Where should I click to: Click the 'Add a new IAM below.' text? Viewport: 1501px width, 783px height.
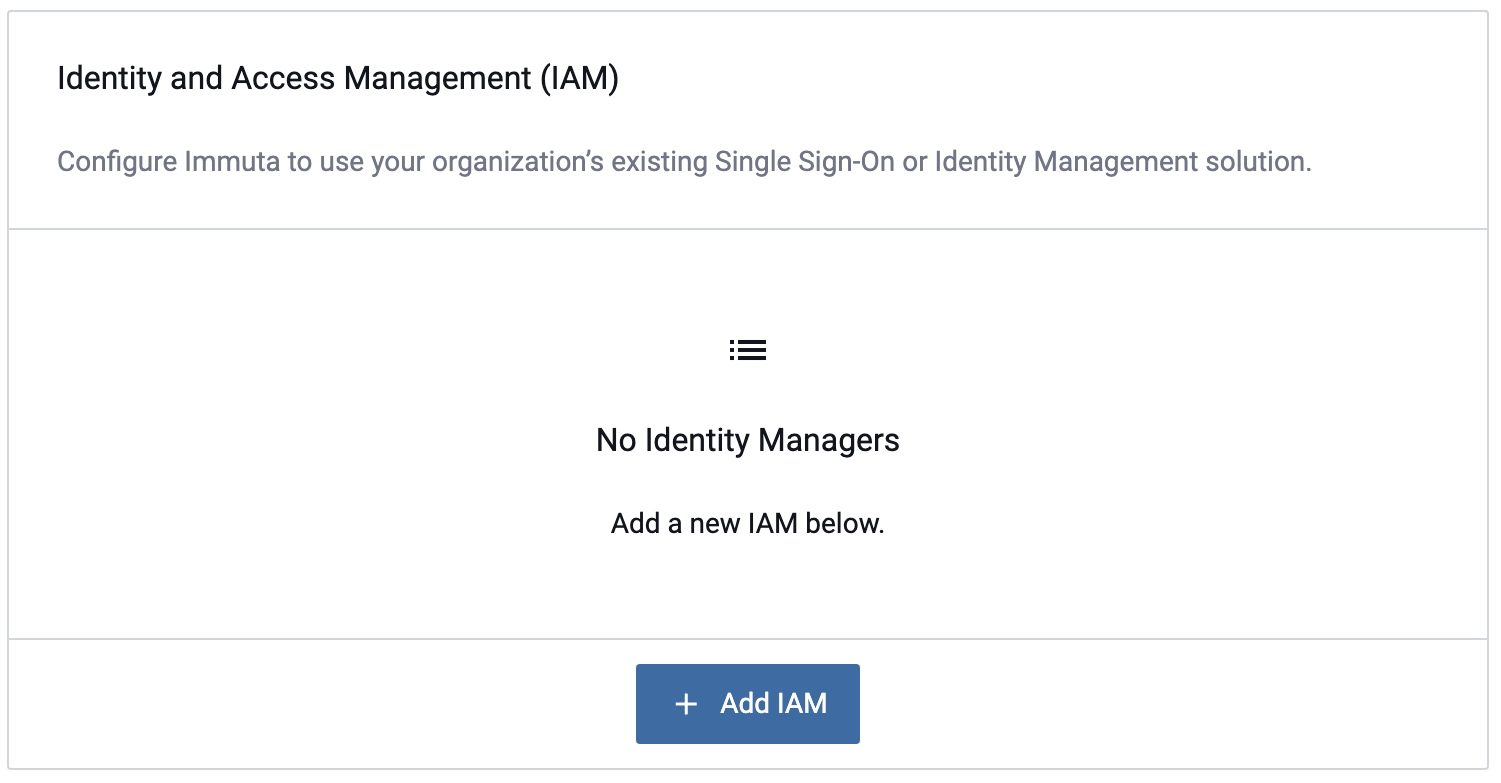pos(748,523)
